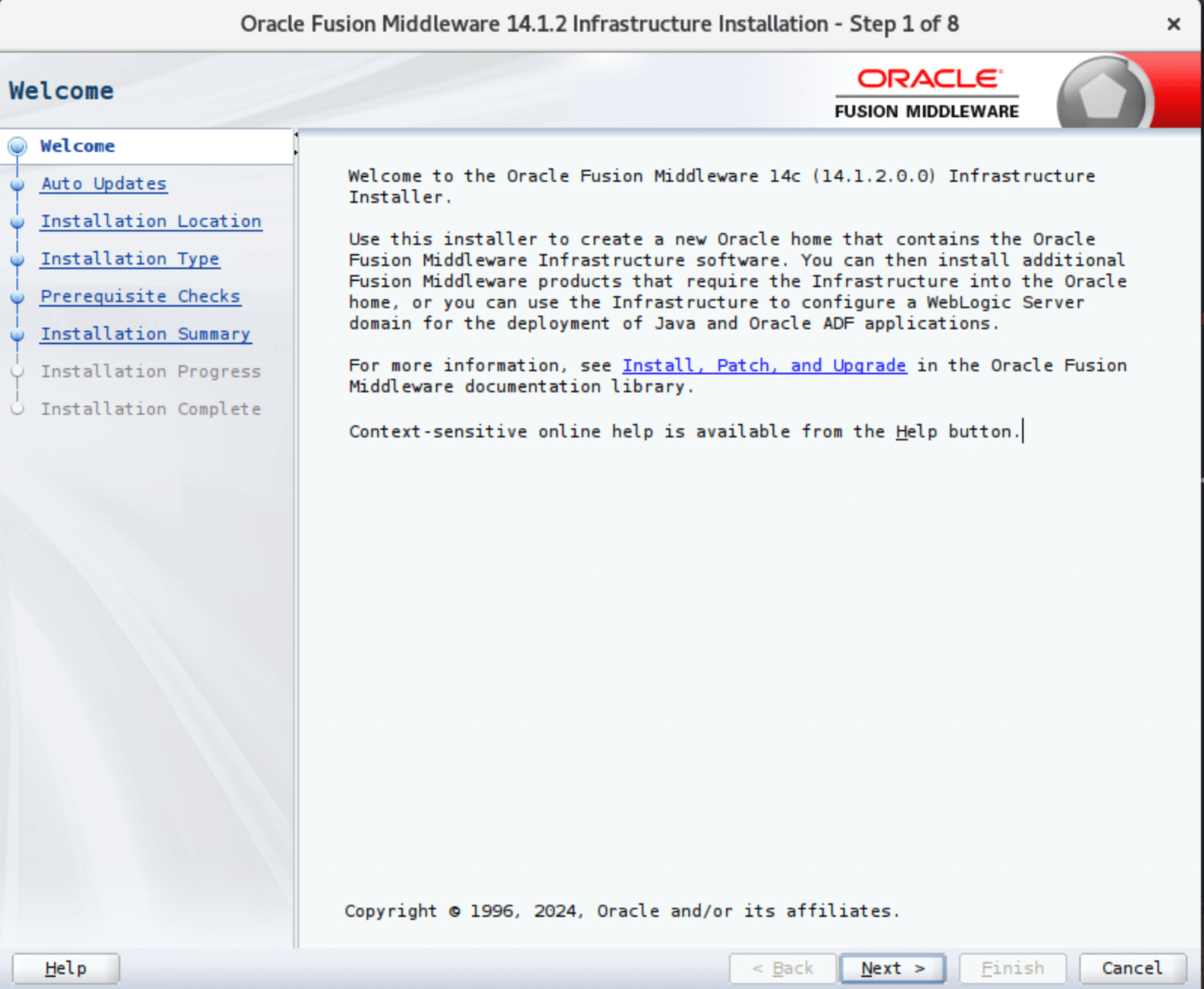Screen dimensions: 1204x989
Task: Cancel the installation
Action: pos(1133,969)
